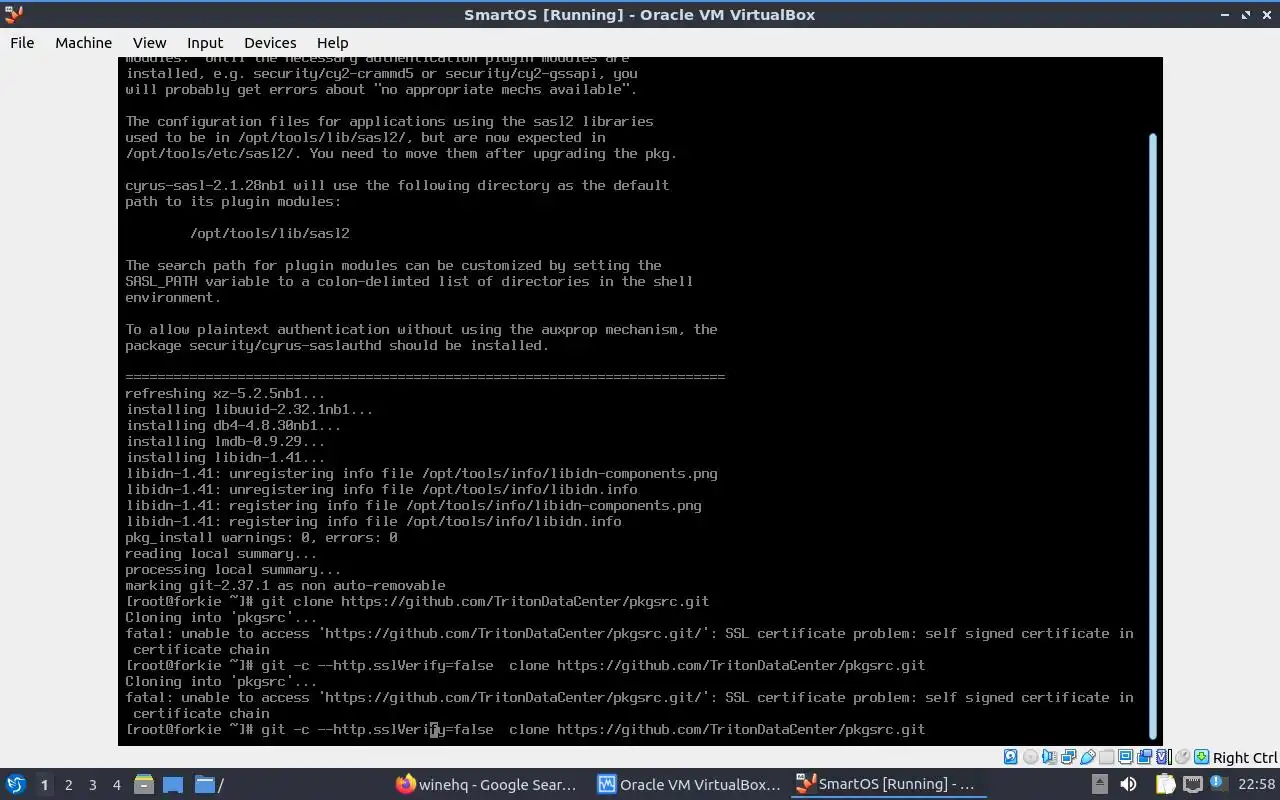Click 'installing libuuid-2.32.1nb1...' line

tap(249, 409)
